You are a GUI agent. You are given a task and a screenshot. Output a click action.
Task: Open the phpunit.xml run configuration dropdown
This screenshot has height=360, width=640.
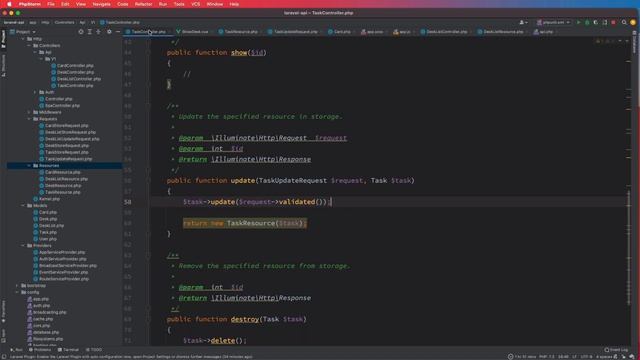pos(553,22)
